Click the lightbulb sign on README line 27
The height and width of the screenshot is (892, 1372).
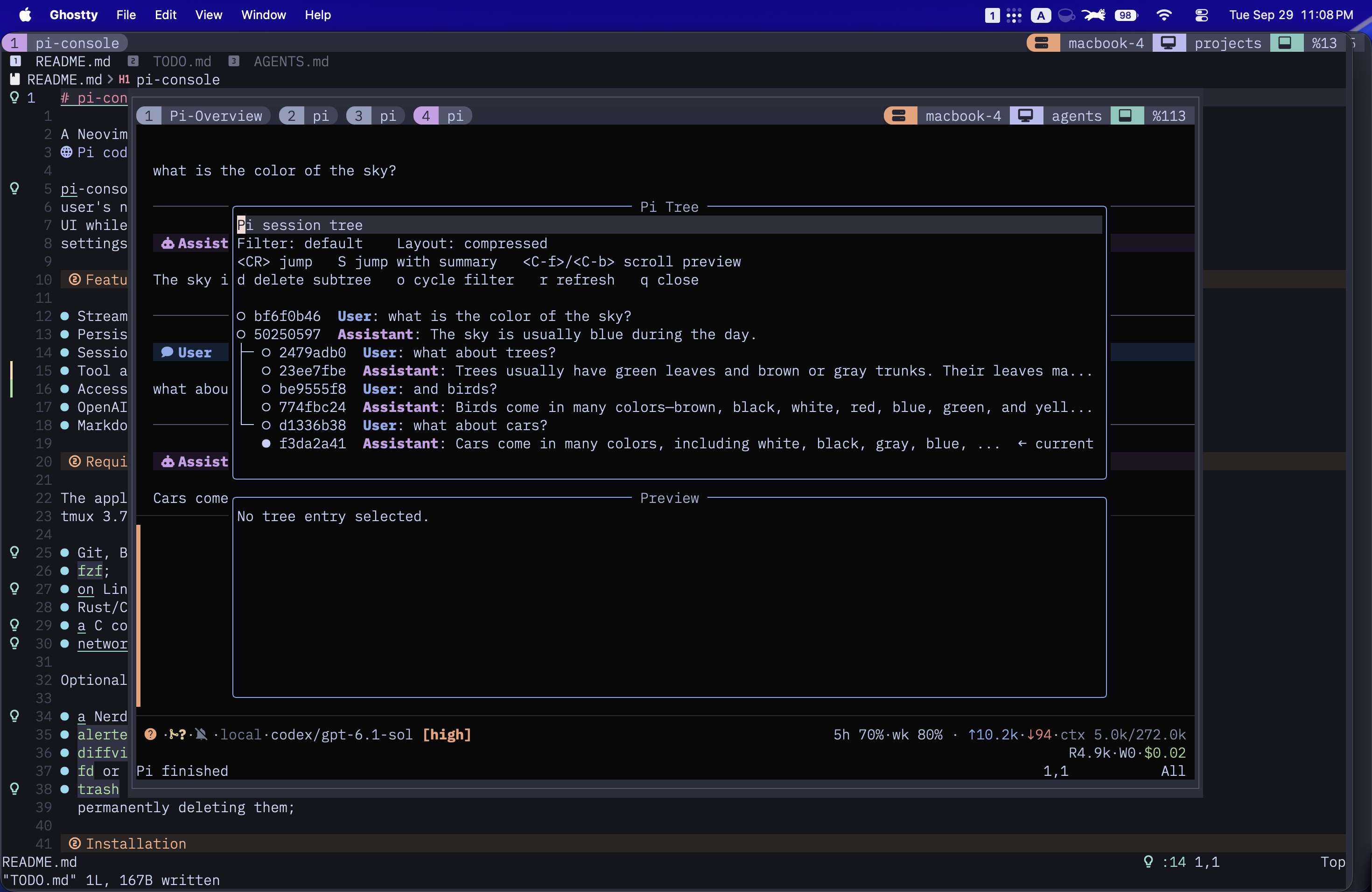14,588
